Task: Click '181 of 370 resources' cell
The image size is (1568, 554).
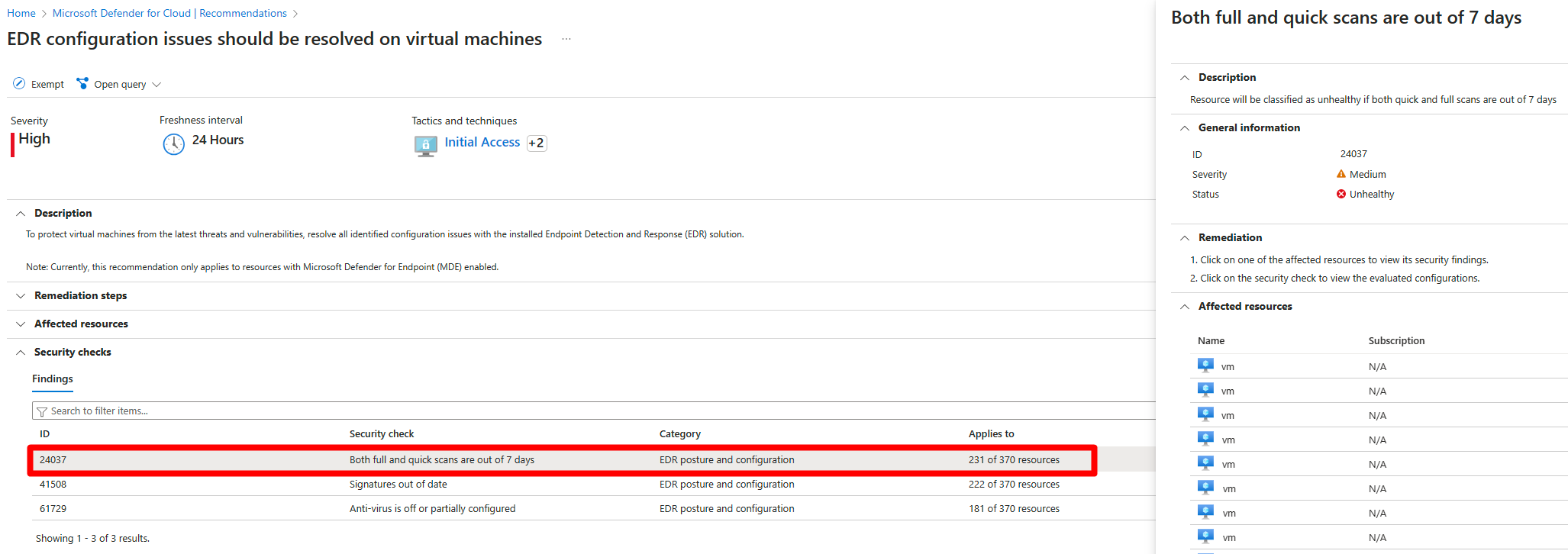Action: (1015, 509)
